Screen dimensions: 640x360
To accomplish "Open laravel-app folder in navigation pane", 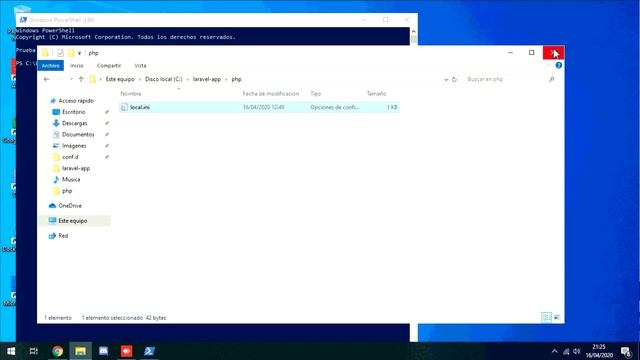I will coord(76,168).
